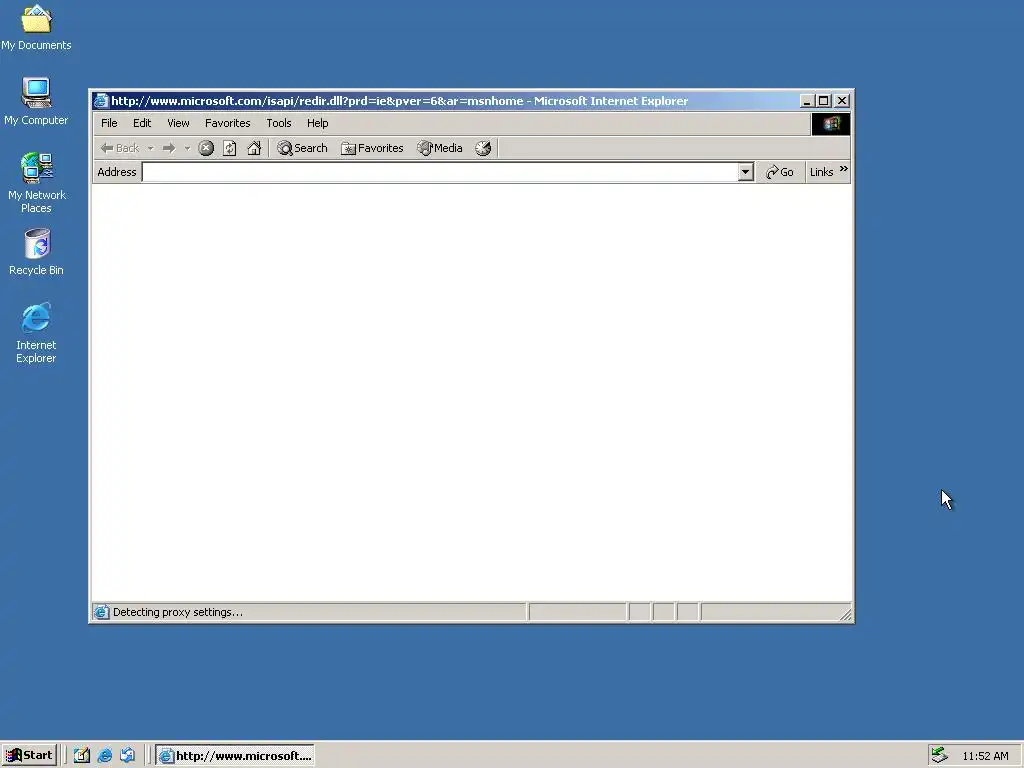Click 'Detecting proxy settings...' status text
Image resolution: width=1024 pixels, height=768 pixels.
pos(178,612)
